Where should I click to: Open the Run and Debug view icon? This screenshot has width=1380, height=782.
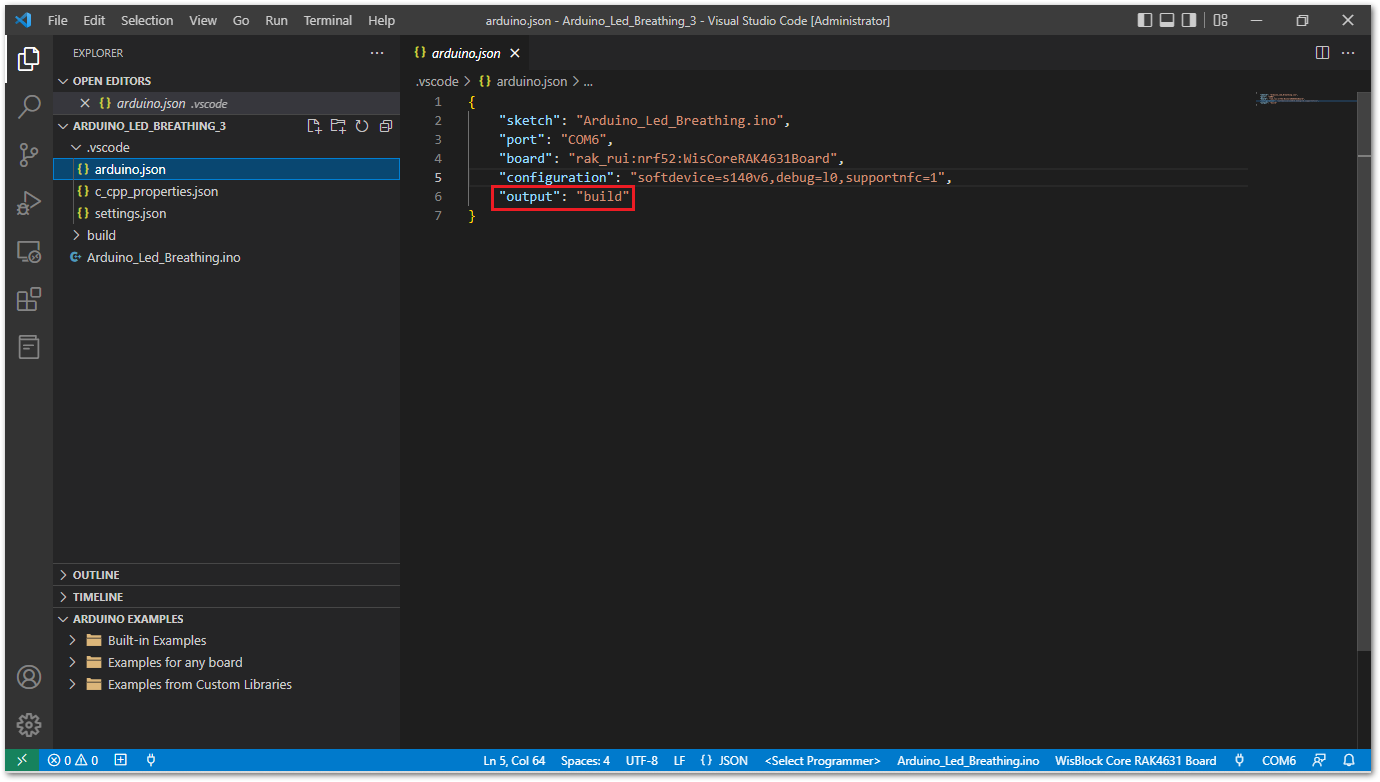coord(29,203)
